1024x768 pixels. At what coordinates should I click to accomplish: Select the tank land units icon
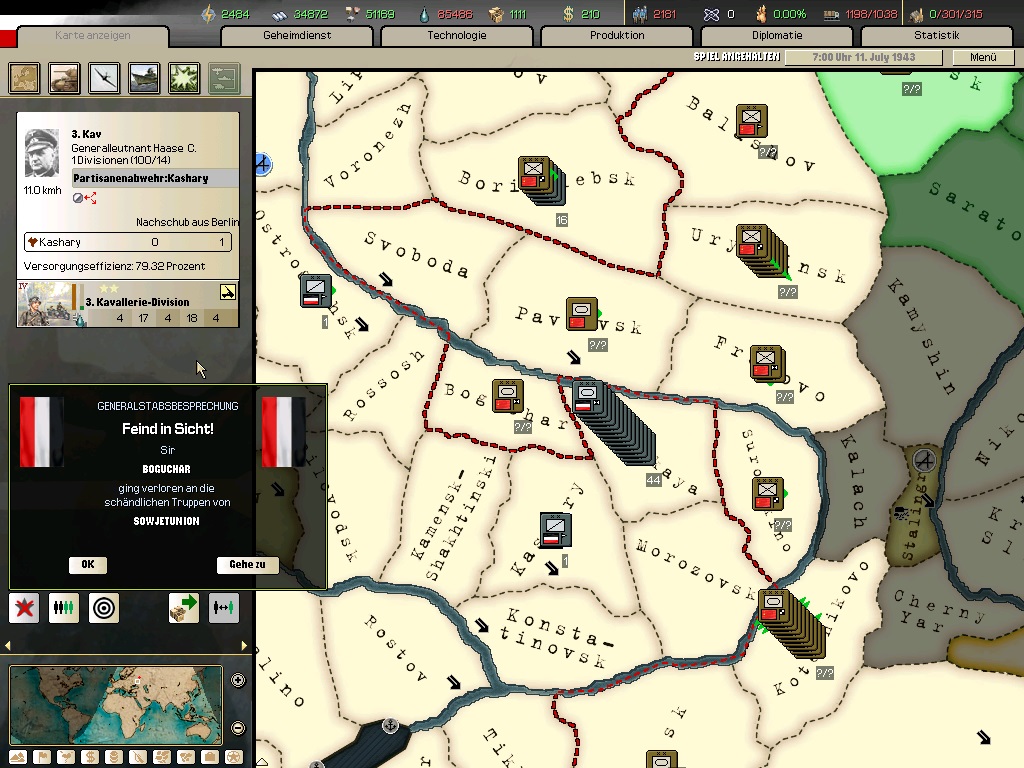tap(64, 78)
